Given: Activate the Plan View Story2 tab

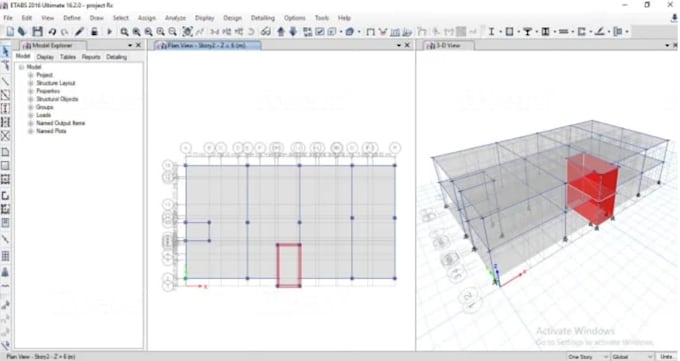Looking at the screenshot, I should point(208,45).
